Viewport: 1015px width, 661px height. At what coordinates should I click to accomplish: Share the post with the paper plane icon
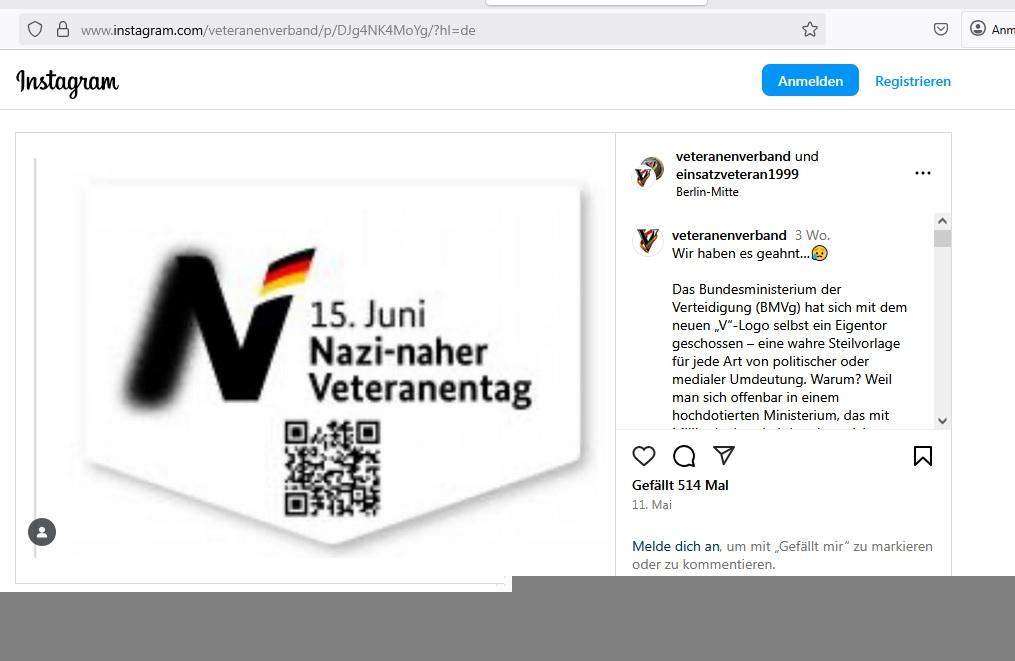724,455
